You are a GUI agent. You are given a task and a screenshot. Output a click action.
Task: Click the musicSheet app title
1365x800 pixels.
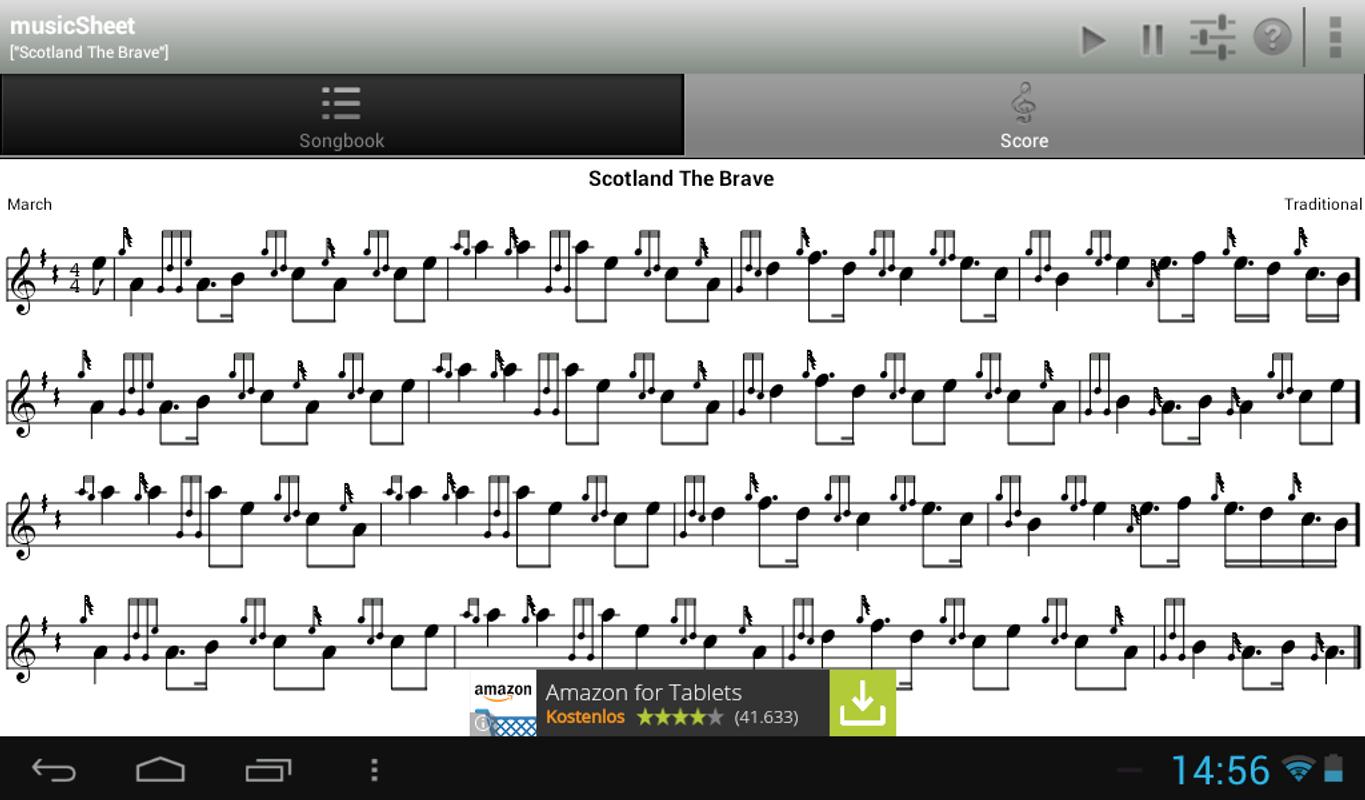[x=72, y=26]
